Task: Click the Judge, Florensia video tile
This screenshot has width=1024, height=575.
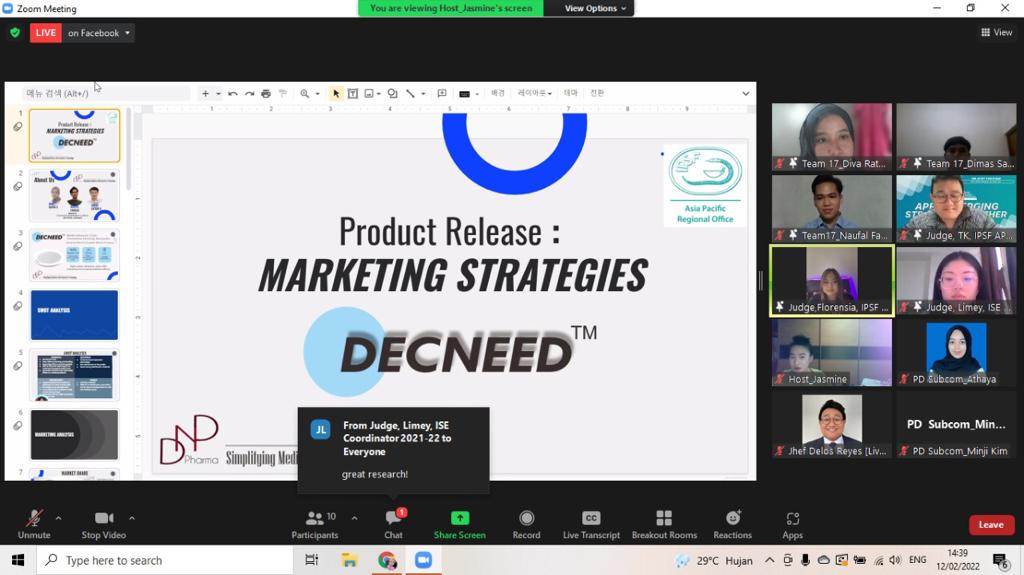Action: pyautogui.click(x=831, y=281)
